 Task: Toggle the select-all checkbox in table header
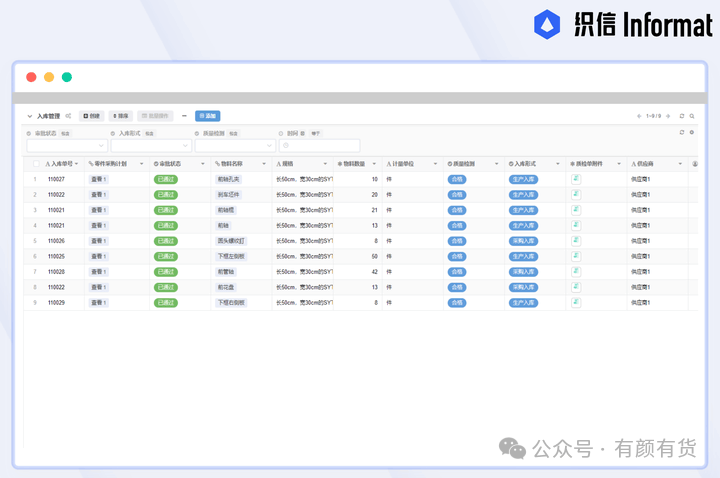[x=36, y=163]
